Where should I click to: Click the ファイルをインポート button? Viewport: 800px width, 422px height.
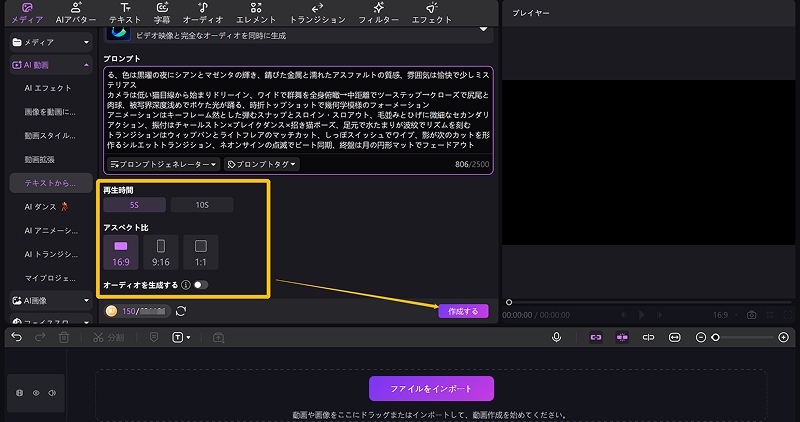(431, 389)
